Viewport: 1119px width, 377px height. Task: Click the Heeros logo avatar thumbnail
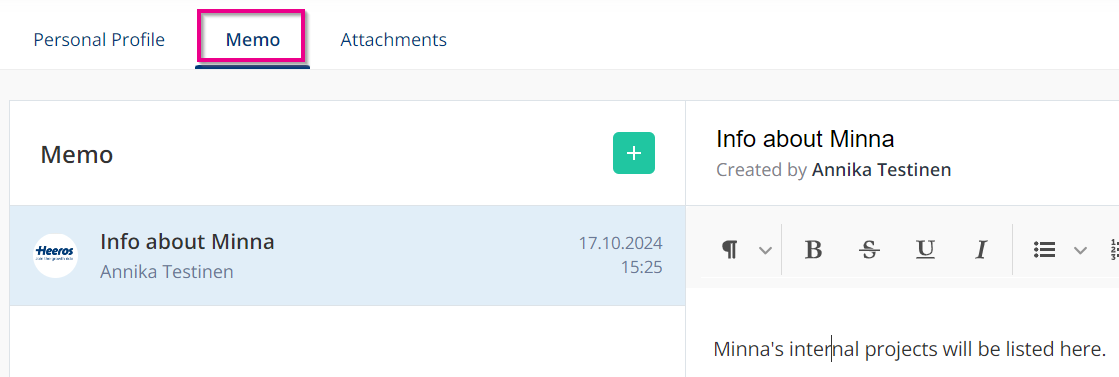tap(56, 256)
